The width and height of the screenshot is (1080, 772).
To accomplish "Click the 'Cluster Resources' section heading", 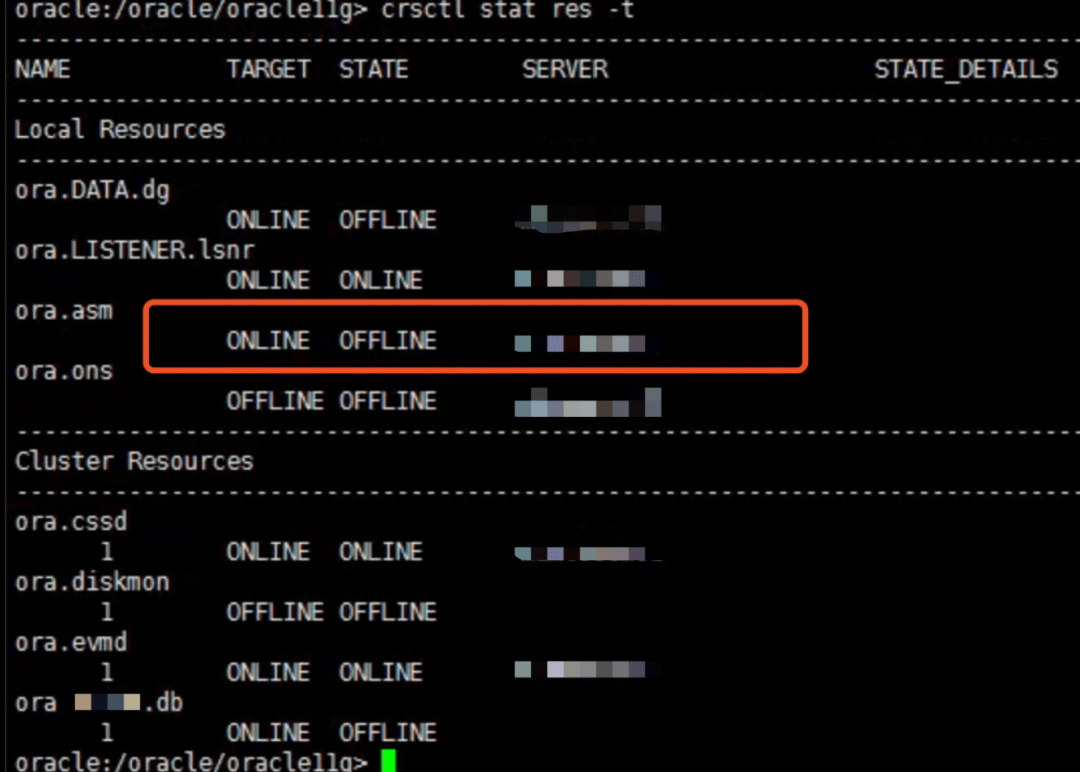I will coord(134,461).
